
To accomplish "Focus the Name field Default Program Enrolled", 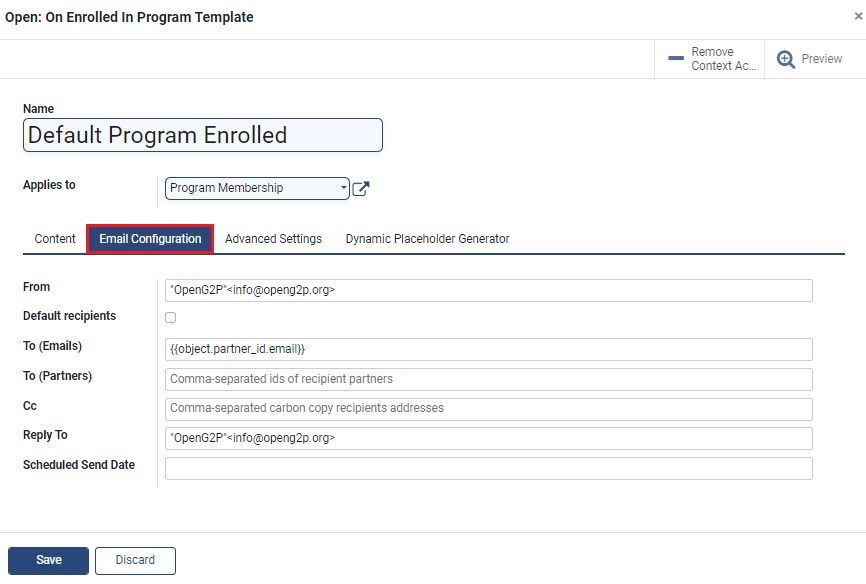I will [203, 135].
